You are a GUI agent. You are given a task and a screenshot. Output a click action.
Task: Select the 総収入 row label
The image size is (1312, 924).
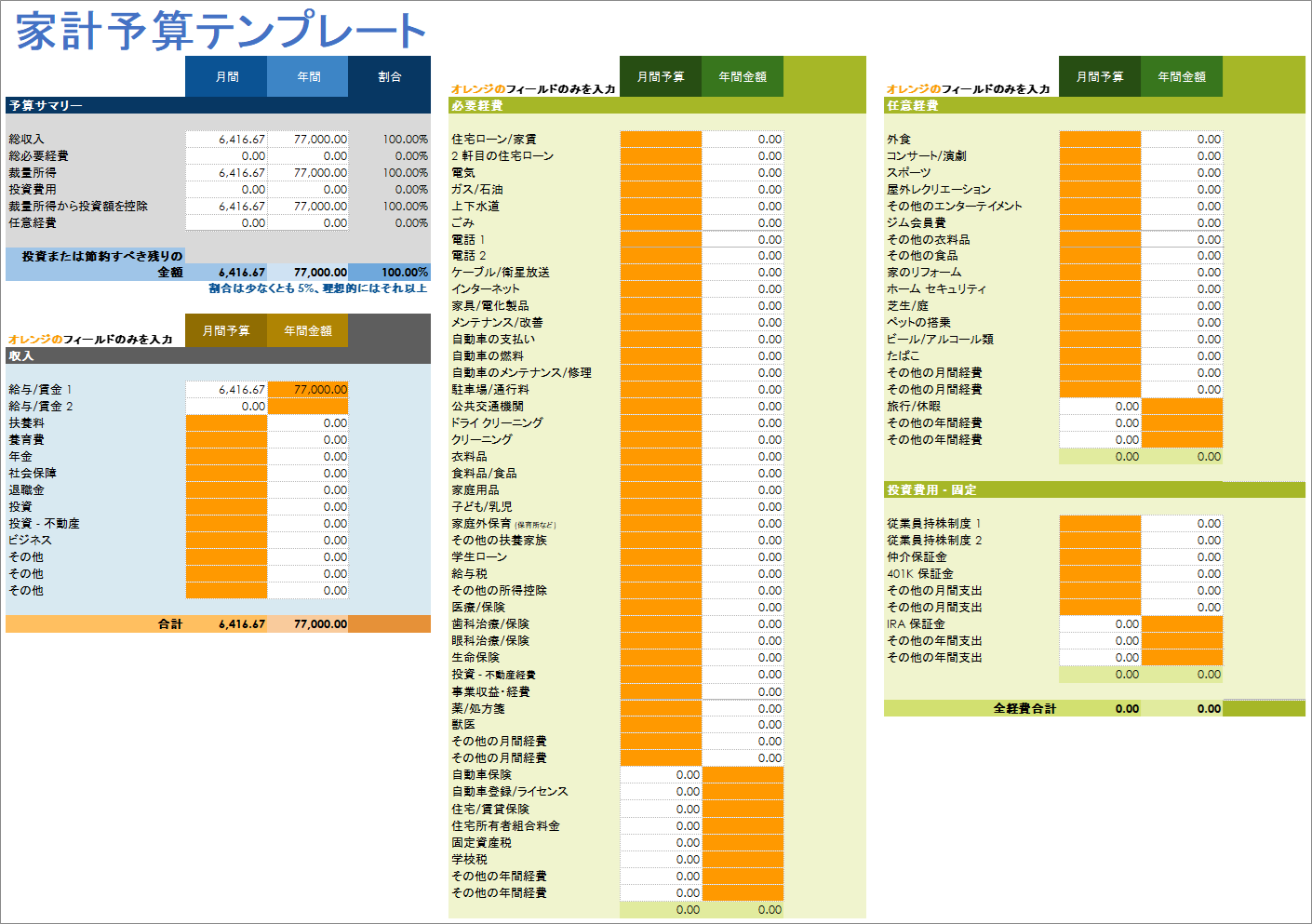[26, 139]
